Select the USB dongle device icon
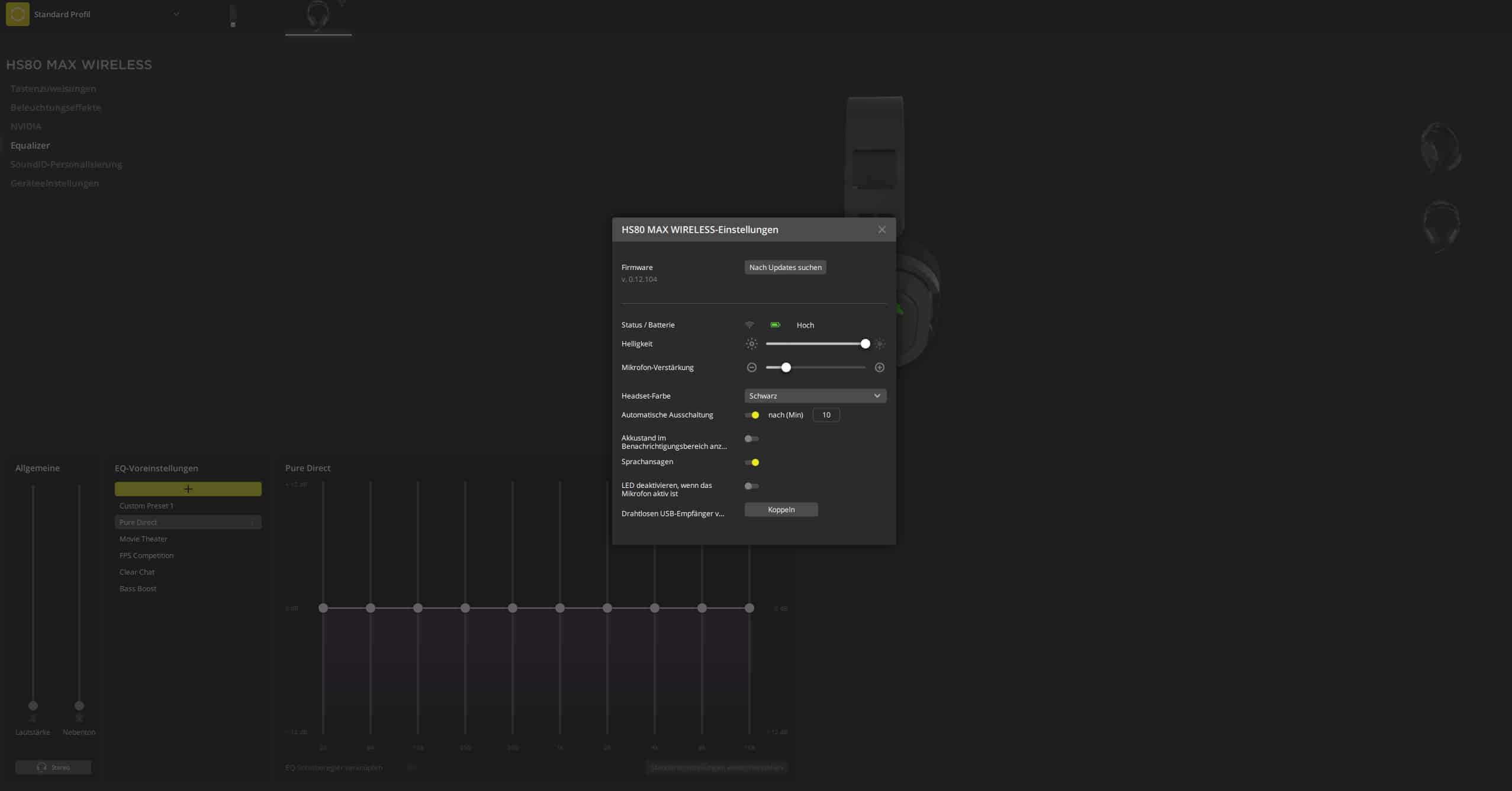Image resolution: width=1512 pixels, height=791 pixels. click(x=233, y=16)
